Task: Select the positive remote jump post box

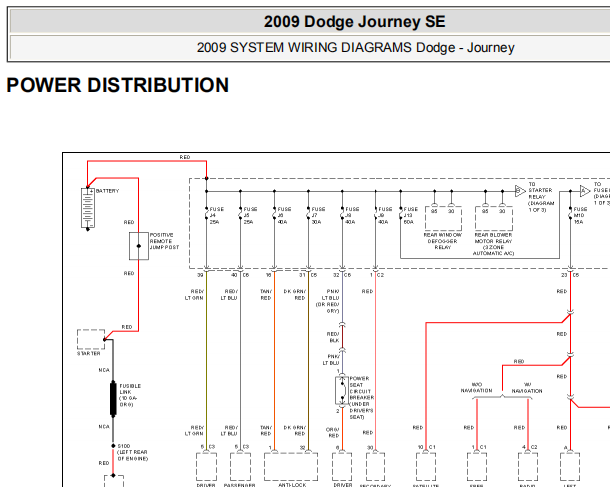Action: [139, 246]
